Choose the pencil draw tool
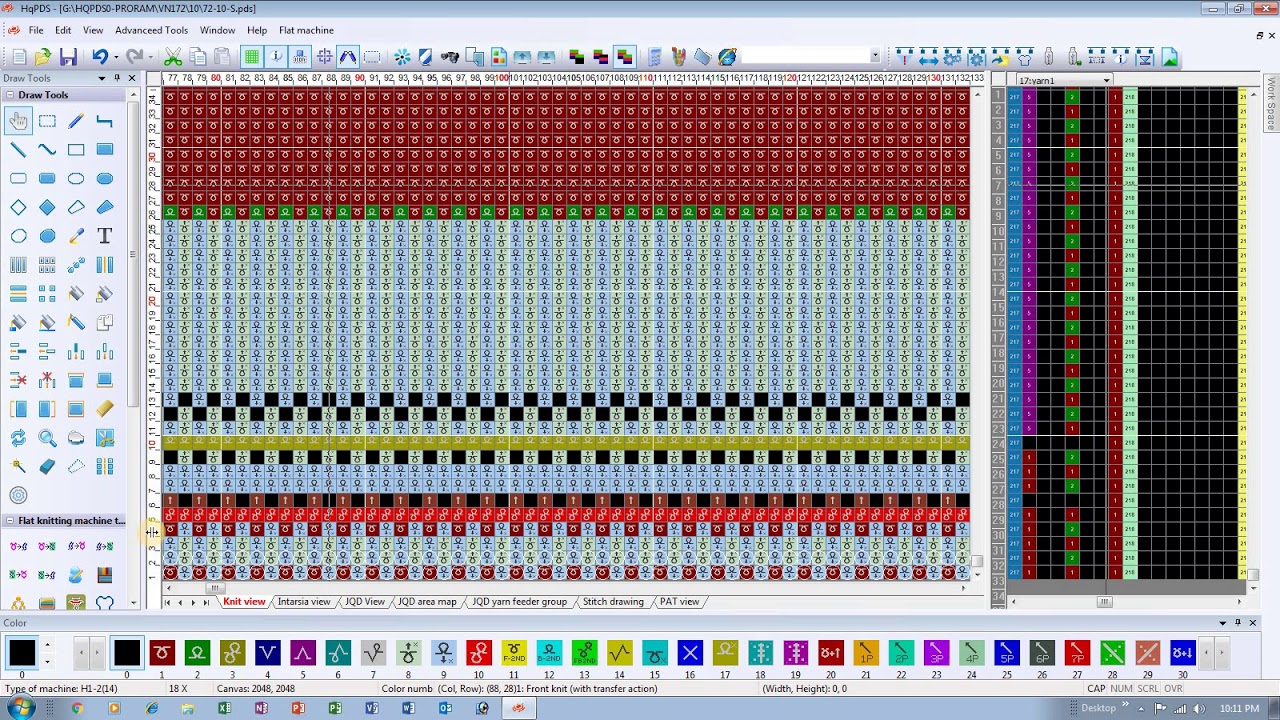 click(x=76, y=121)
